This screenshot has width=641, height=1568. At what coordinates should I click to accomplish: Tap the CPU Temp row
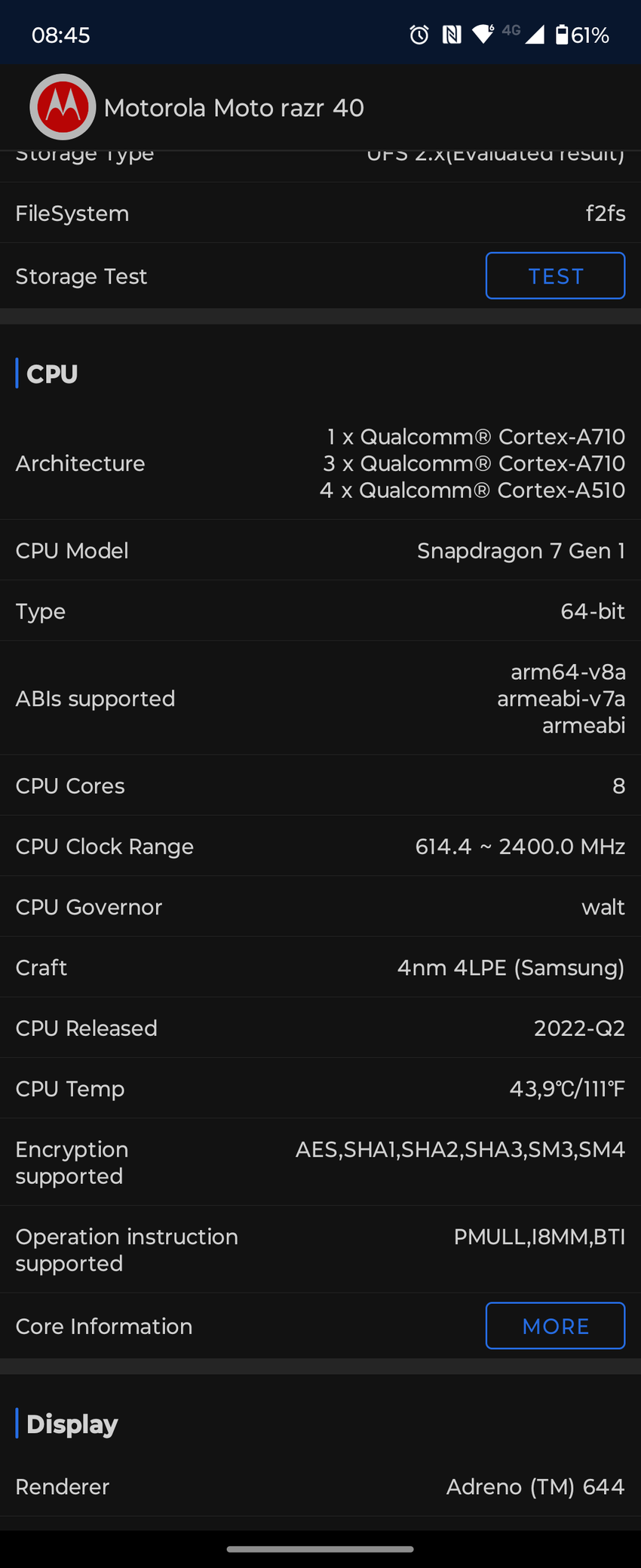320,1089
